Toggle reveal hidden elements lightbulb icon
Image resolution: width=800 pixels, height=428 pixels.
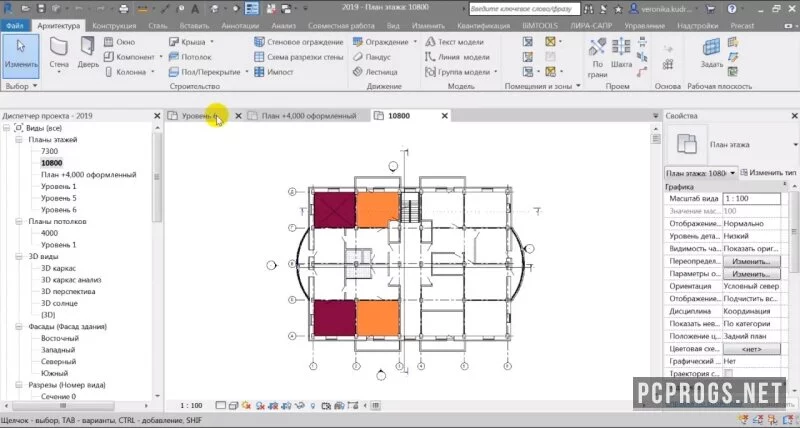click(x=313, y=406)
